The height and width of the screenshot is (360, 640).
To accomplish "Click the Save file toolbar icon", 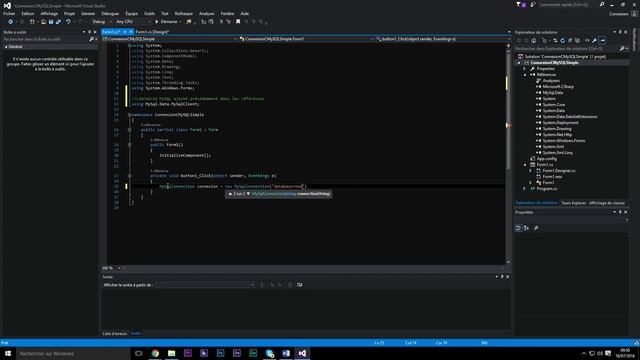I will [51, 22].
